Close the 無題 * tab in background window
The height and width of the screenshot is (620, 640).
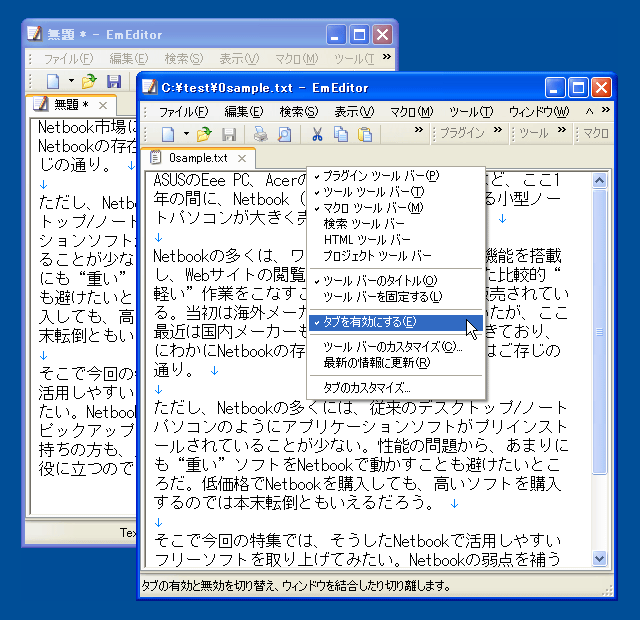pos(103,106)
